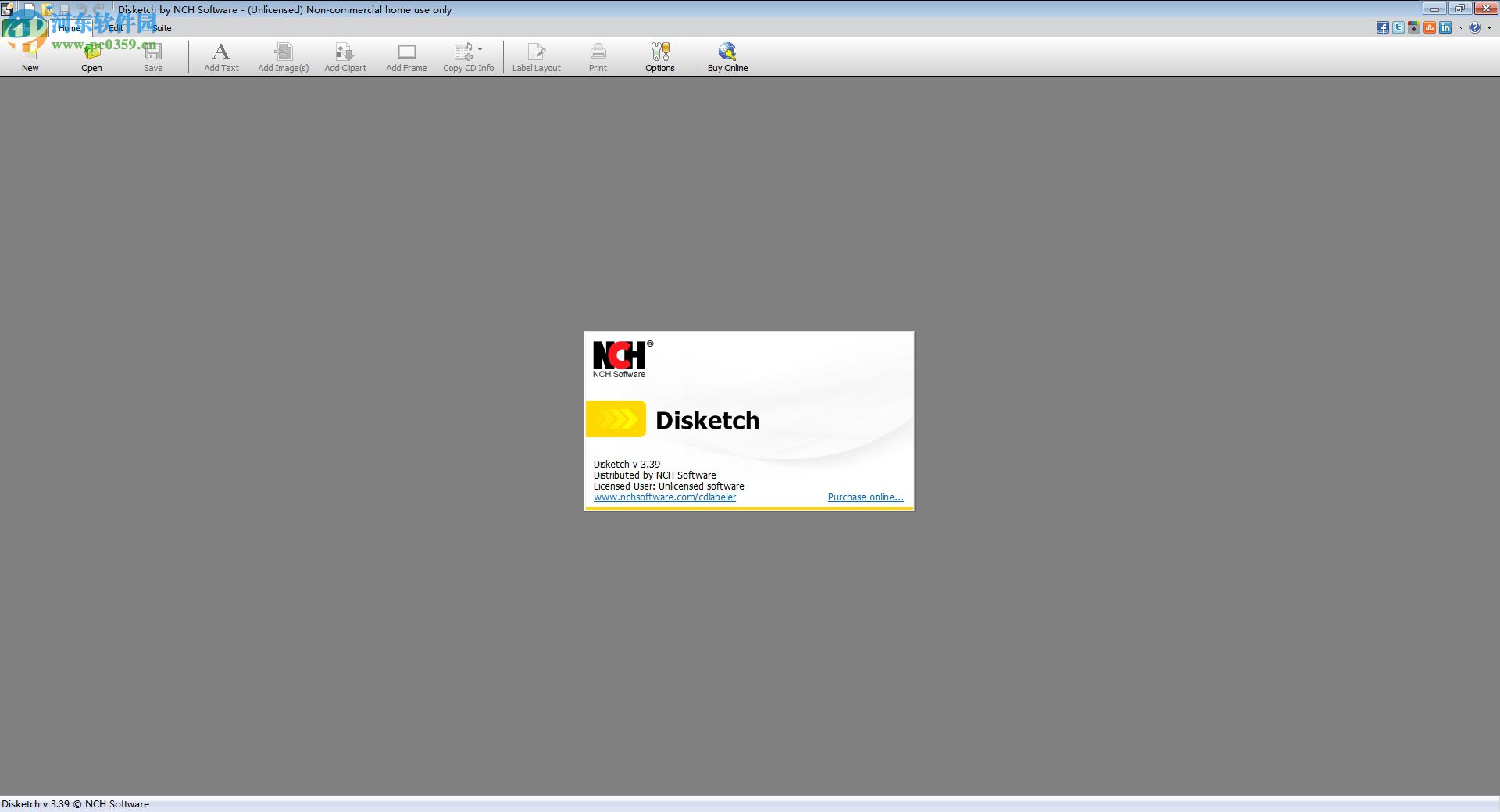
Task: Select the Add Text tool
Action: pyautogui.click(x=221, y=56)
